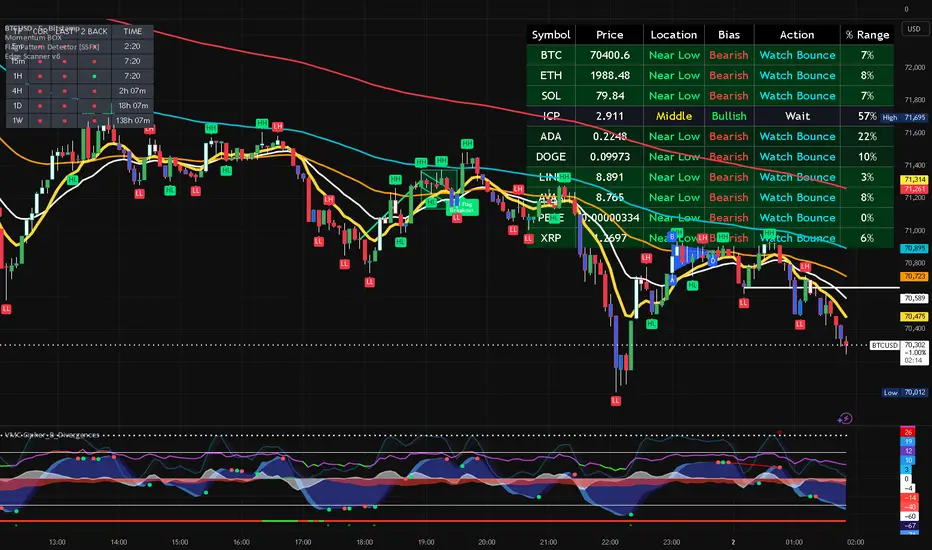The height and width of the screenshot is (550, 932).
Task: Click the % Range column header
Action: (867, 34)
